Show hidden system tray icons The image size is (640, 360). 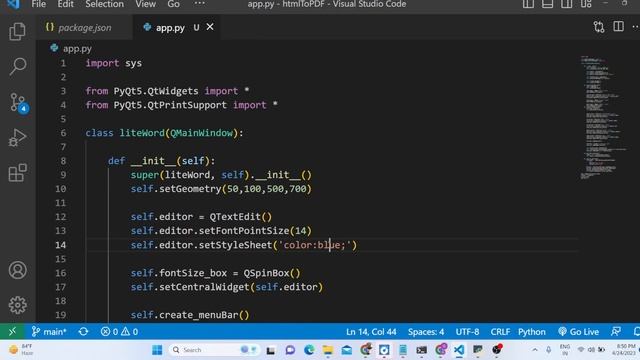pyautogui.click(x=535, y=350)
